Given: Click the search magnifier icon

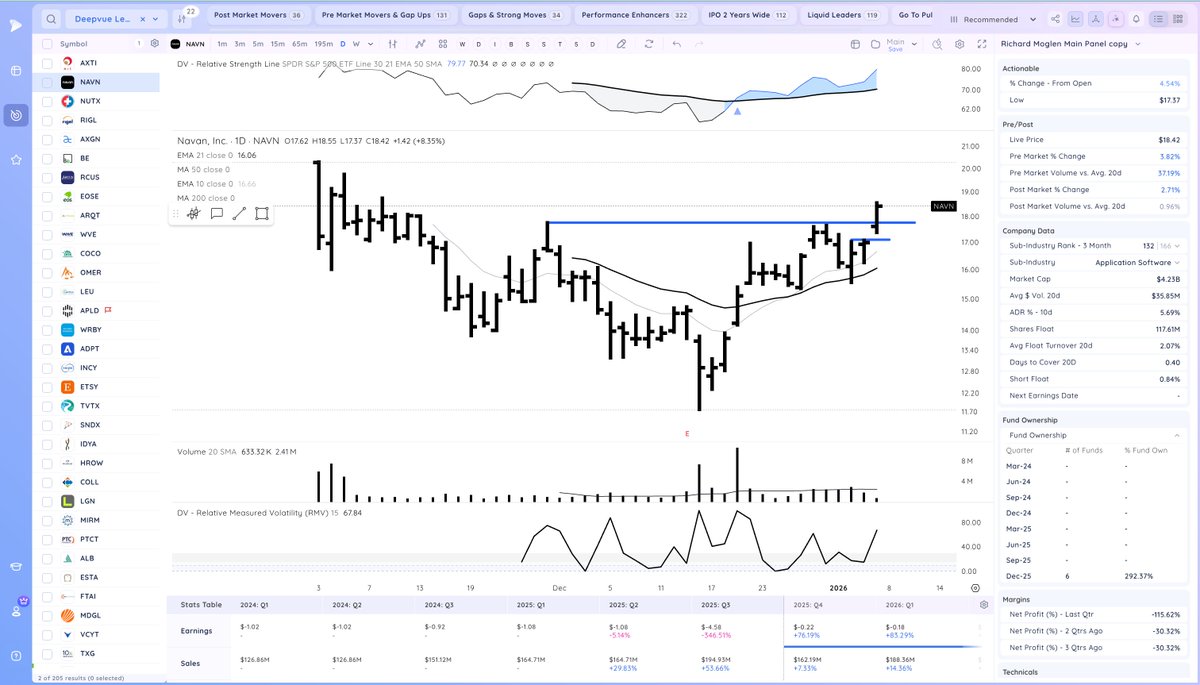Looking at the screenshot, I should 50,18.
